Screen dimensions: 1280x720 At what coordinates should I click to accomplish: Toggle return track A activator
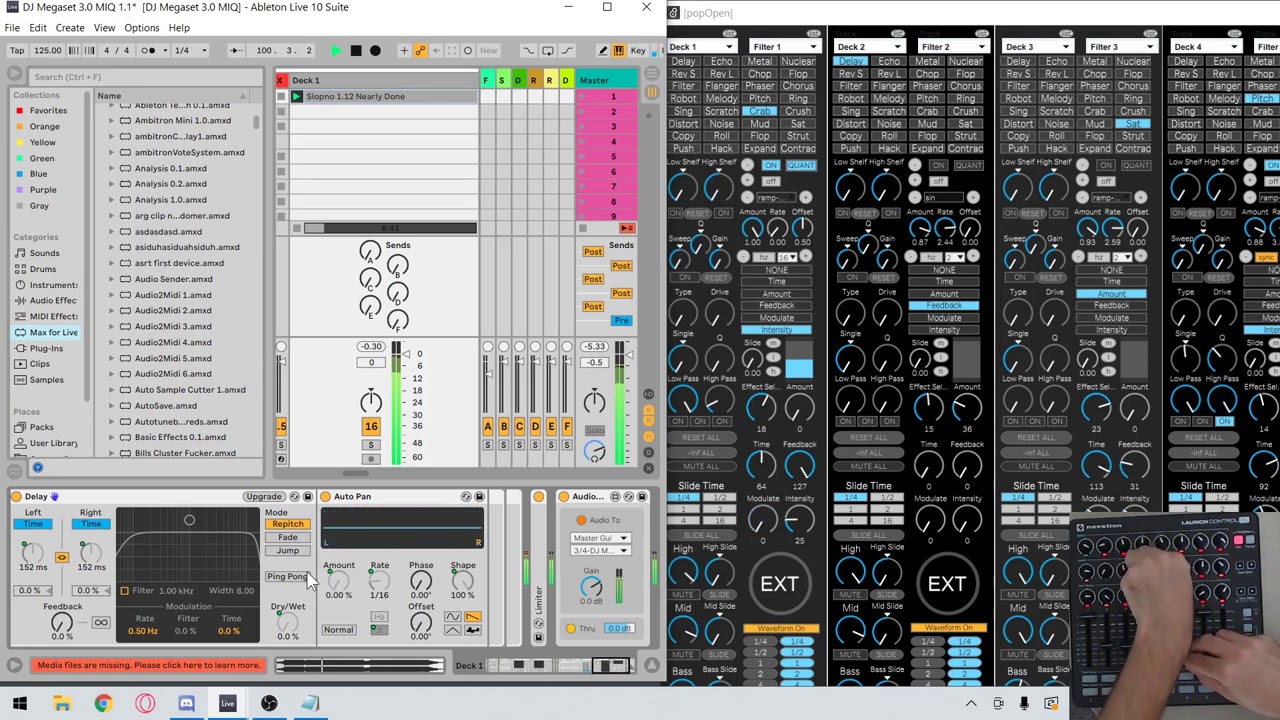pyautogui.click(x=488, y=427)
